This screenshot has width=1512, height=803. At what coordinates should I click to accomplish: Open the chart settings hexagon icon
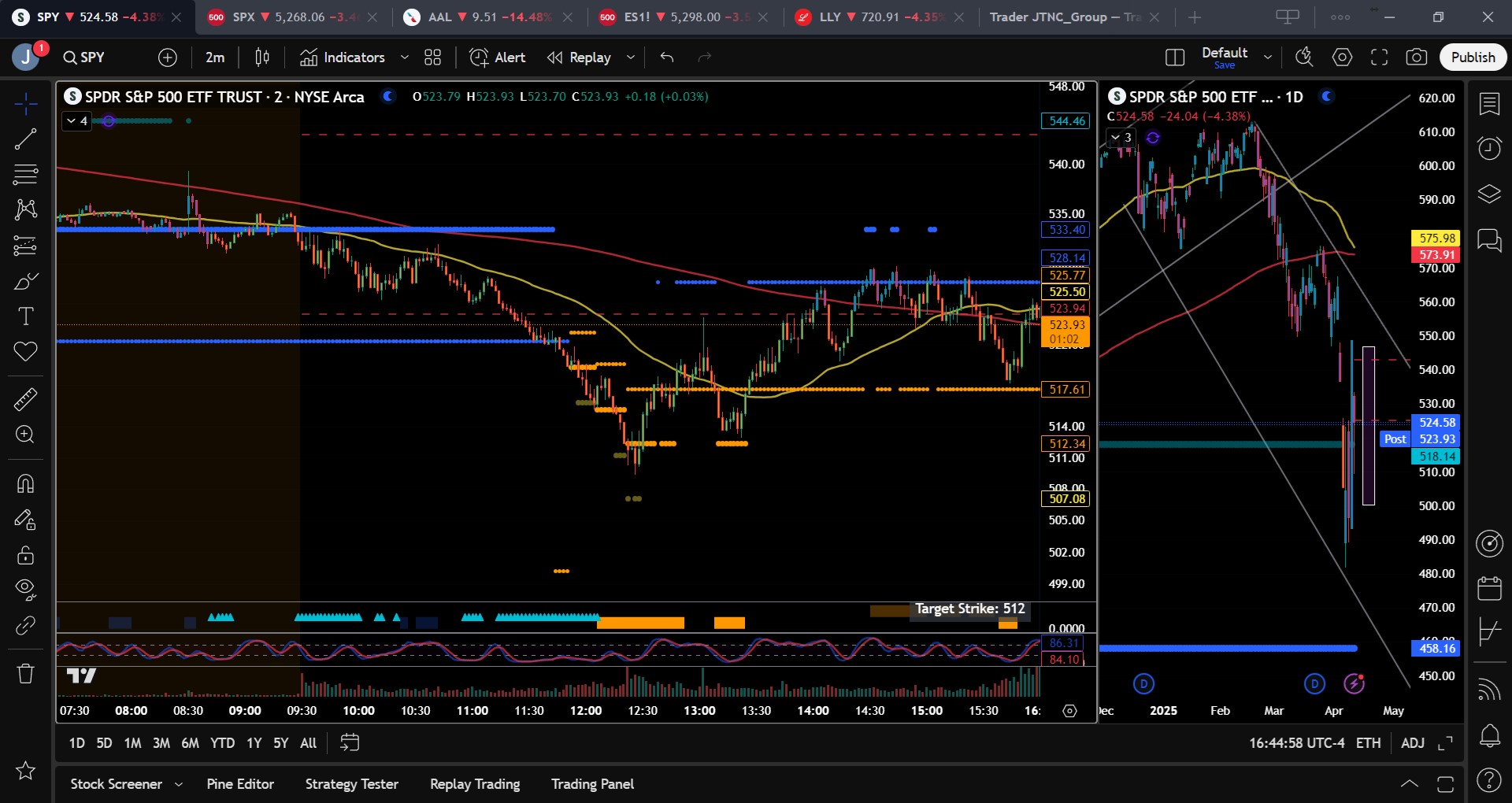(1342, 57)
